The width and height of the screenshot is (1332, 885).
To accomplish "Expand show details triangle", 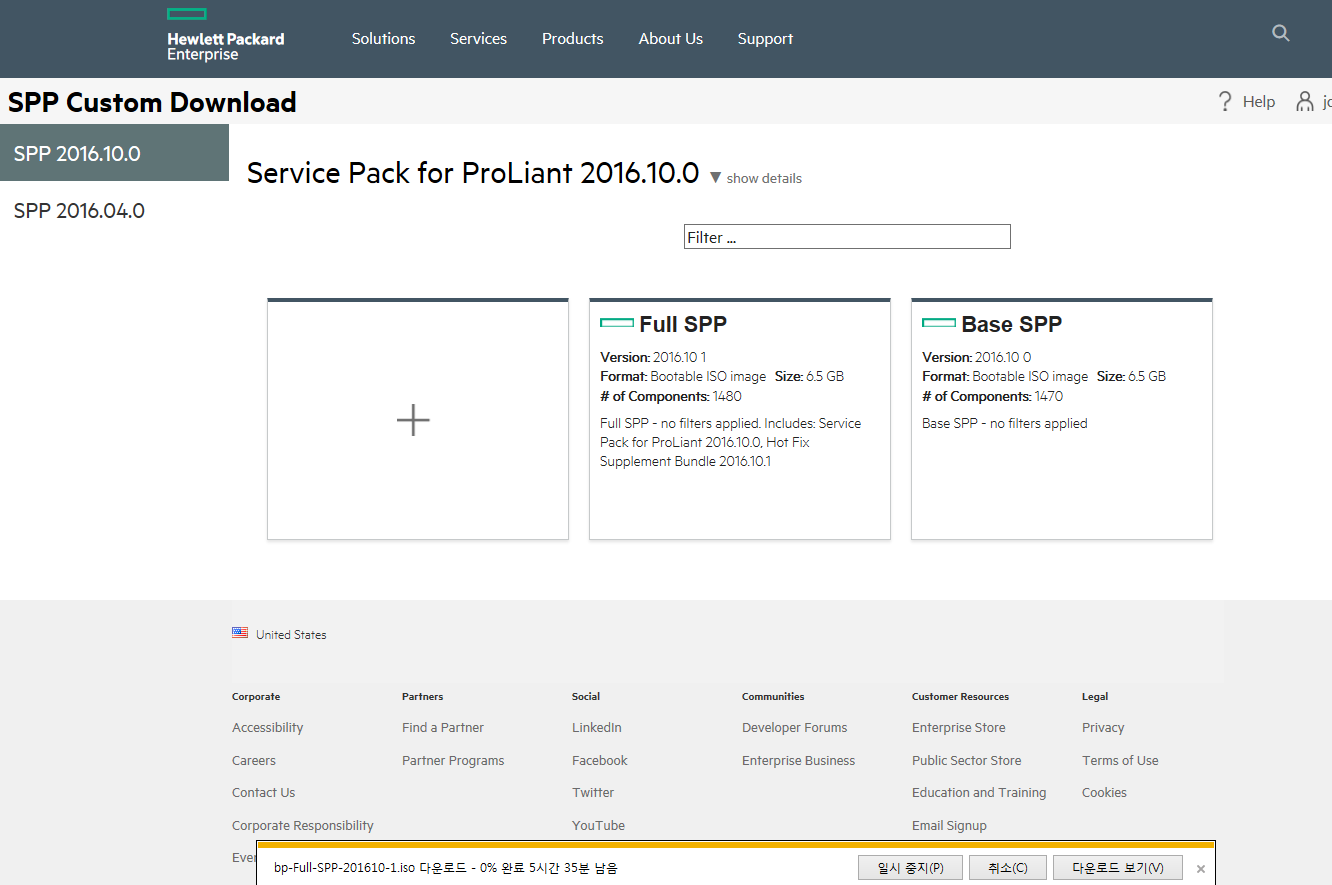I will [715, 178].
